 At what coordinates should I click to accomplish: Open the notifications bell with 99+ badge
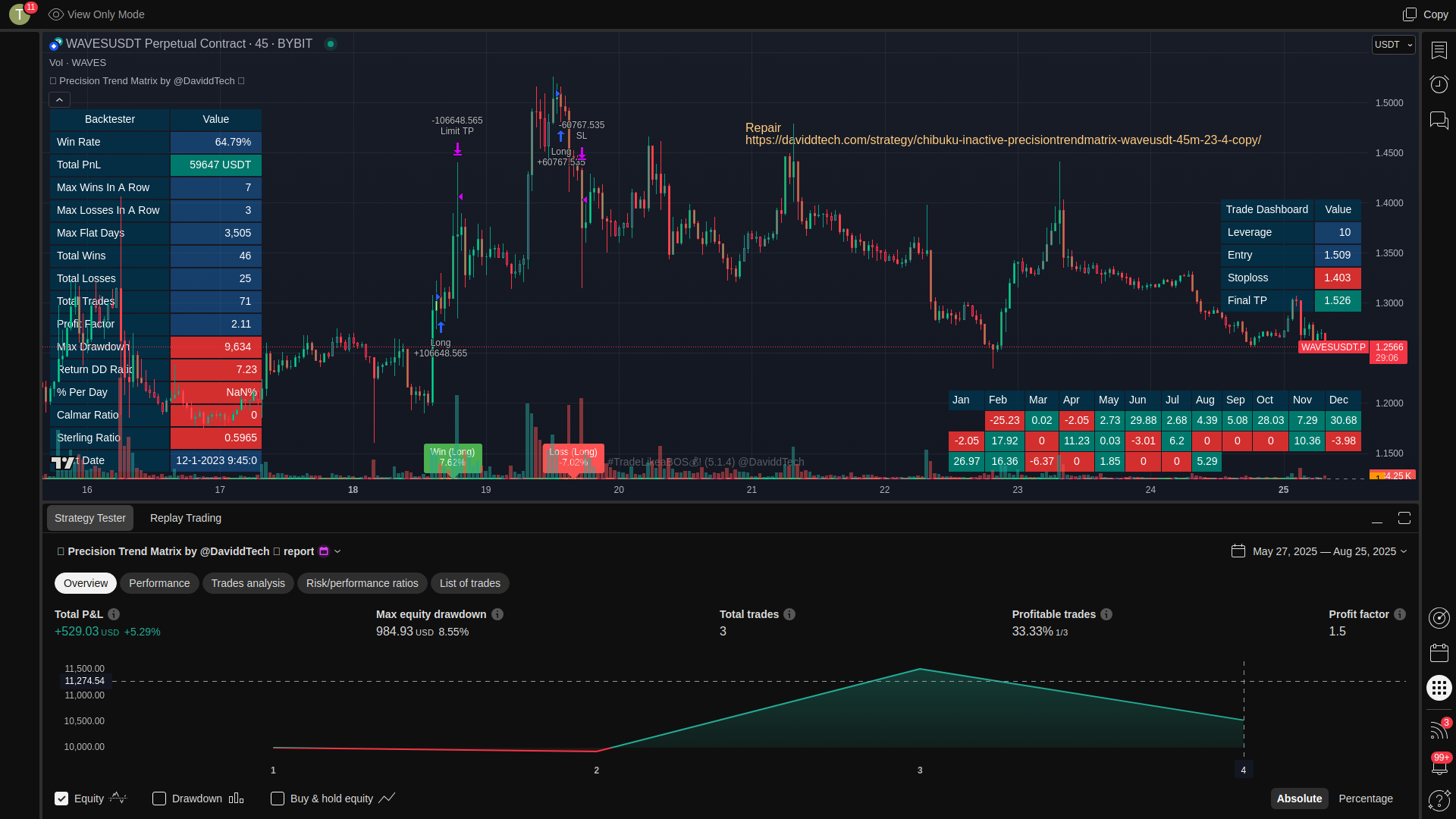point(1439,764)
